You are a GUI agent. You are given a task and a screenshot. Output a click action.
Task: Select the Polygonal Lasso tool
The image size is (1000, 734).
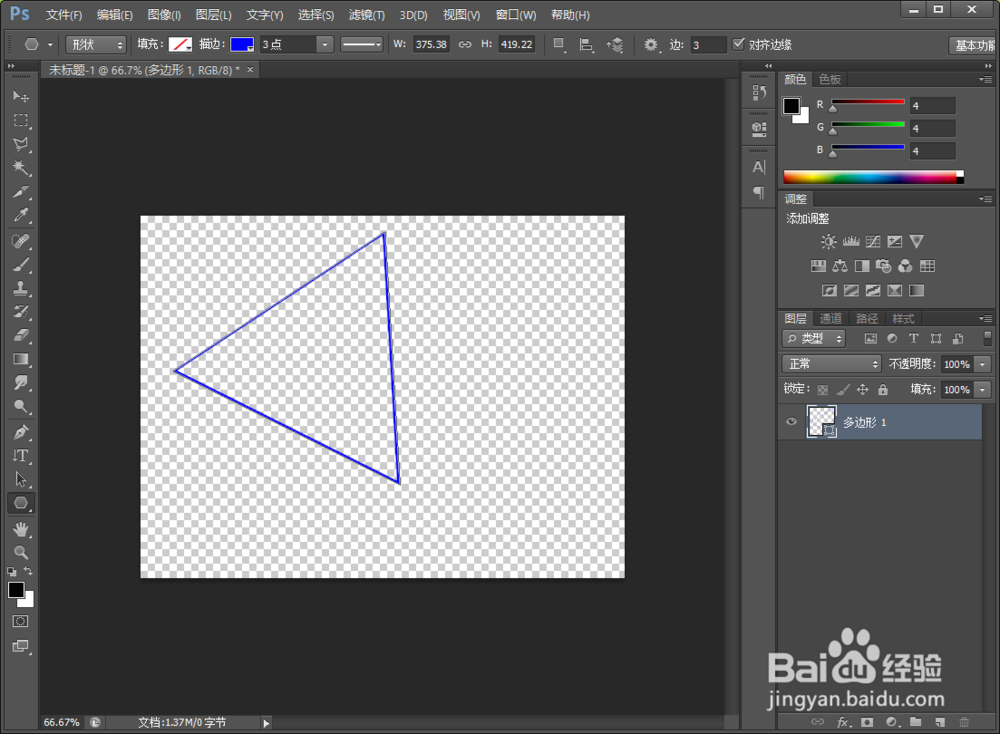pos(21,144)
